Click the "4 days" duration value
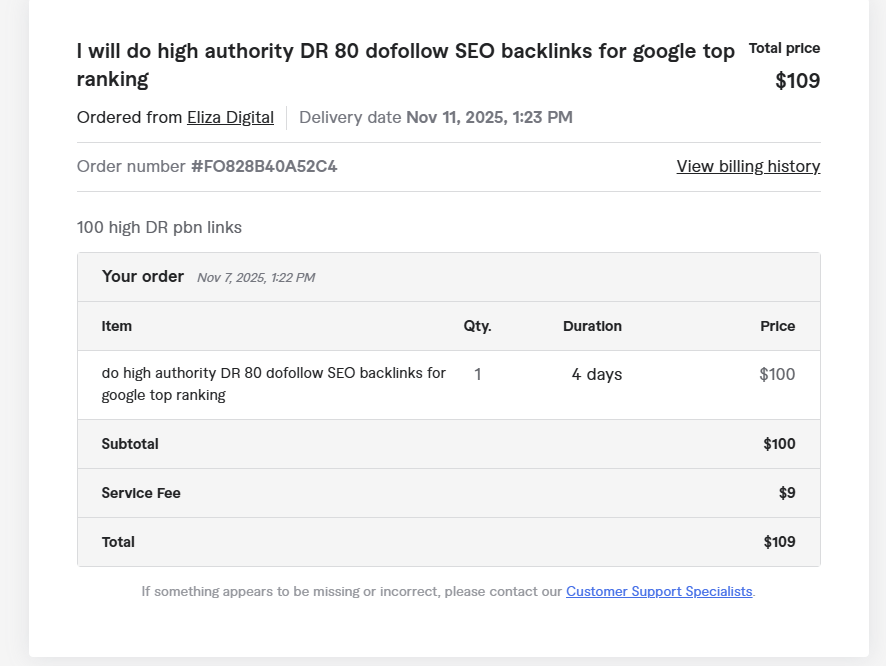Image resolution: width=886 pixels, height=666 pixels. point(597,374)
